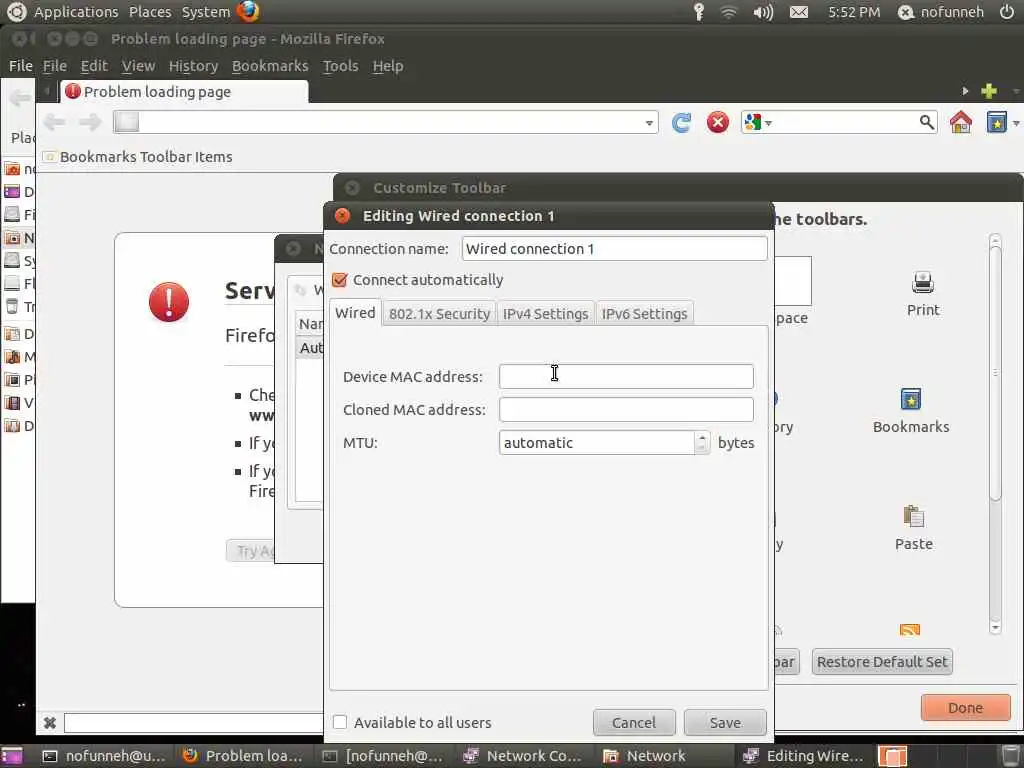Open the IPv4 Settings tab

tap(545, 314)
